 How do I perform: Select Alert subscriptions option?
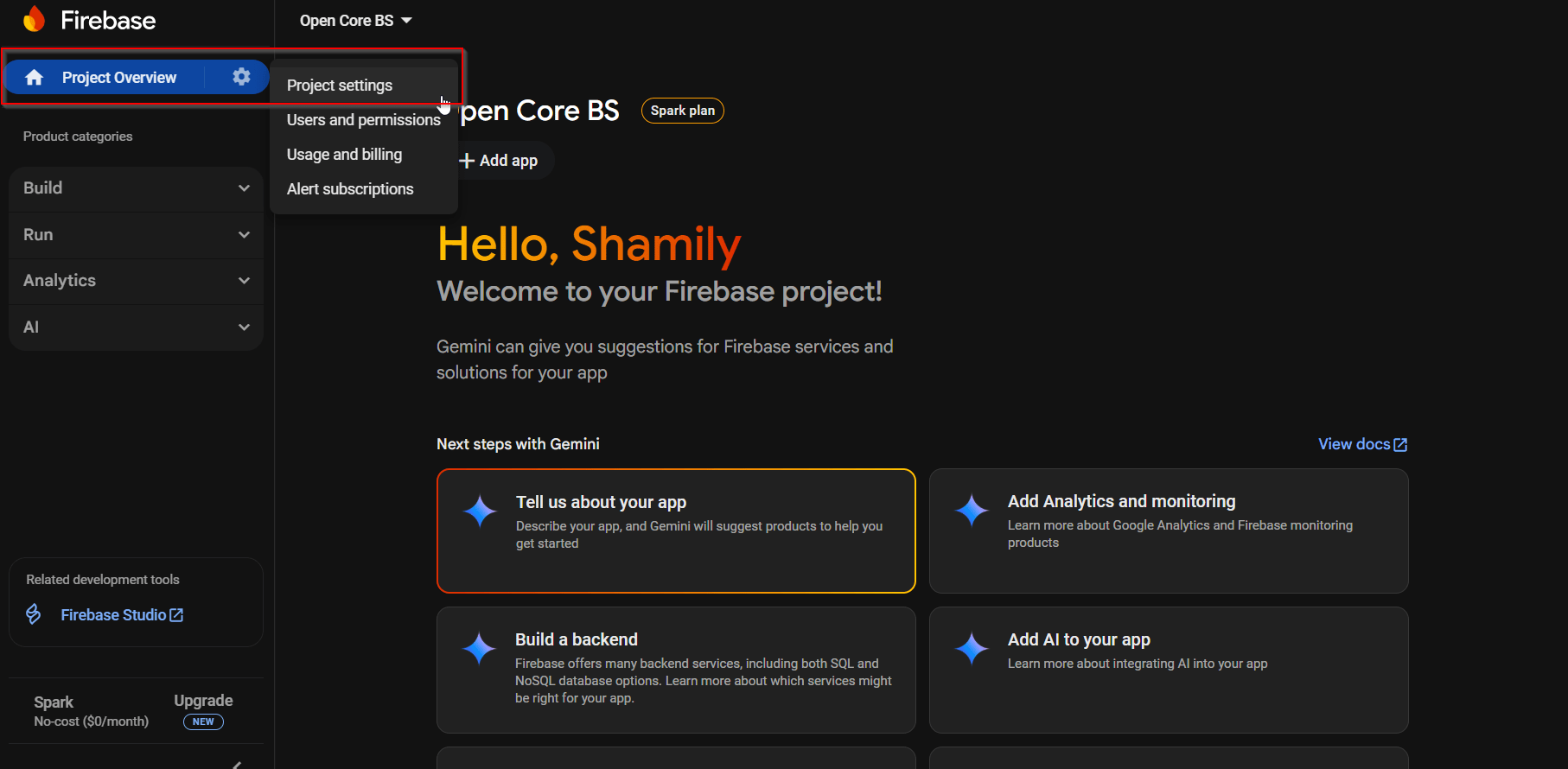(x=350, y=189)
